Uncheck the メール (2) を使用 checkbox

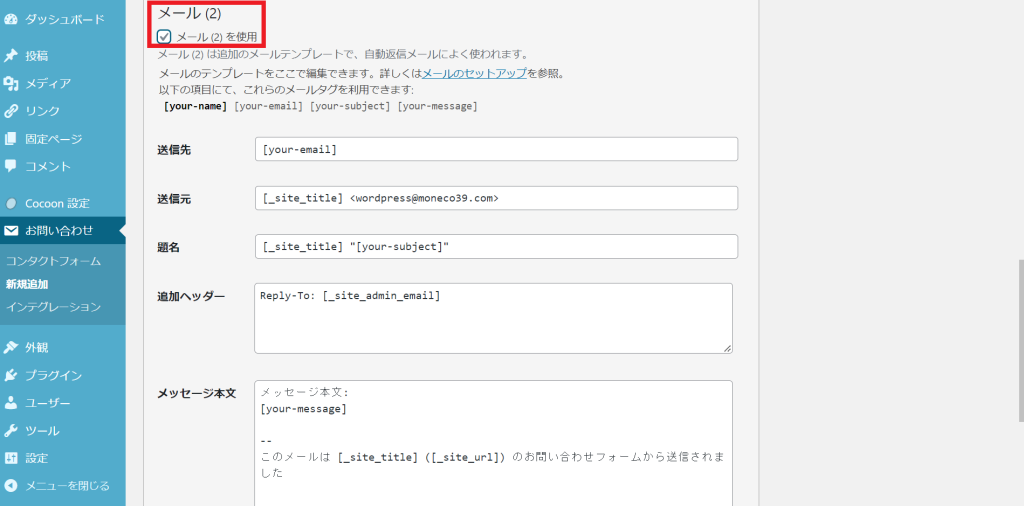(x=164, y=37)
